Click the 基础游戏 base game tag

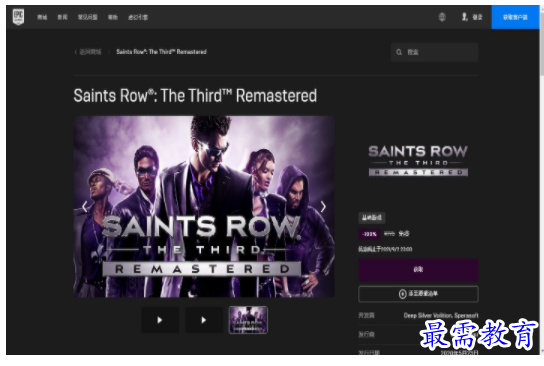(372, 218)
